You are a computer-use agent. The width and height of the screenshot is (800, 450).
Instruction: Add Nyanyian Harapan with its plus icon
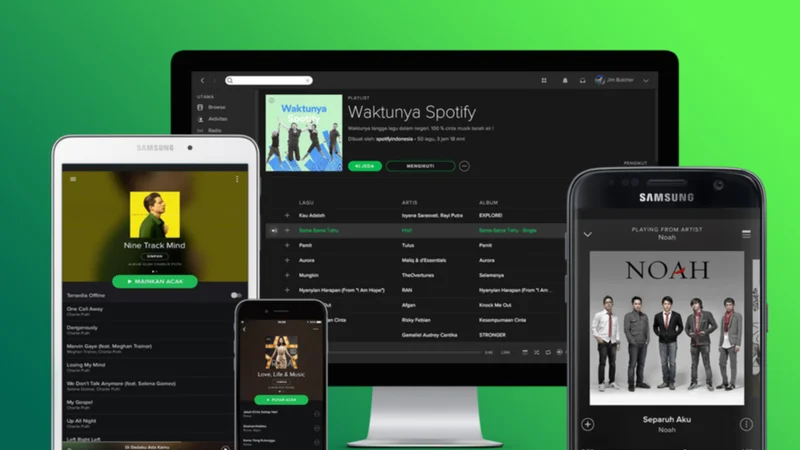[287, 290]
